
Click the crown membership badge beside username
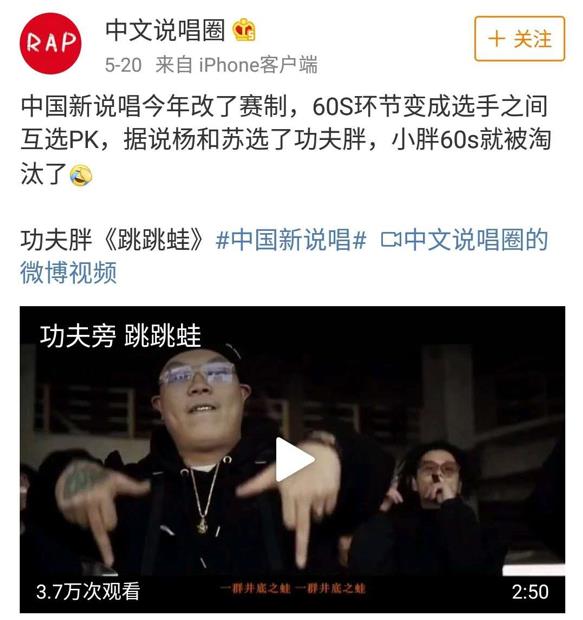click(x=244, y=30)
